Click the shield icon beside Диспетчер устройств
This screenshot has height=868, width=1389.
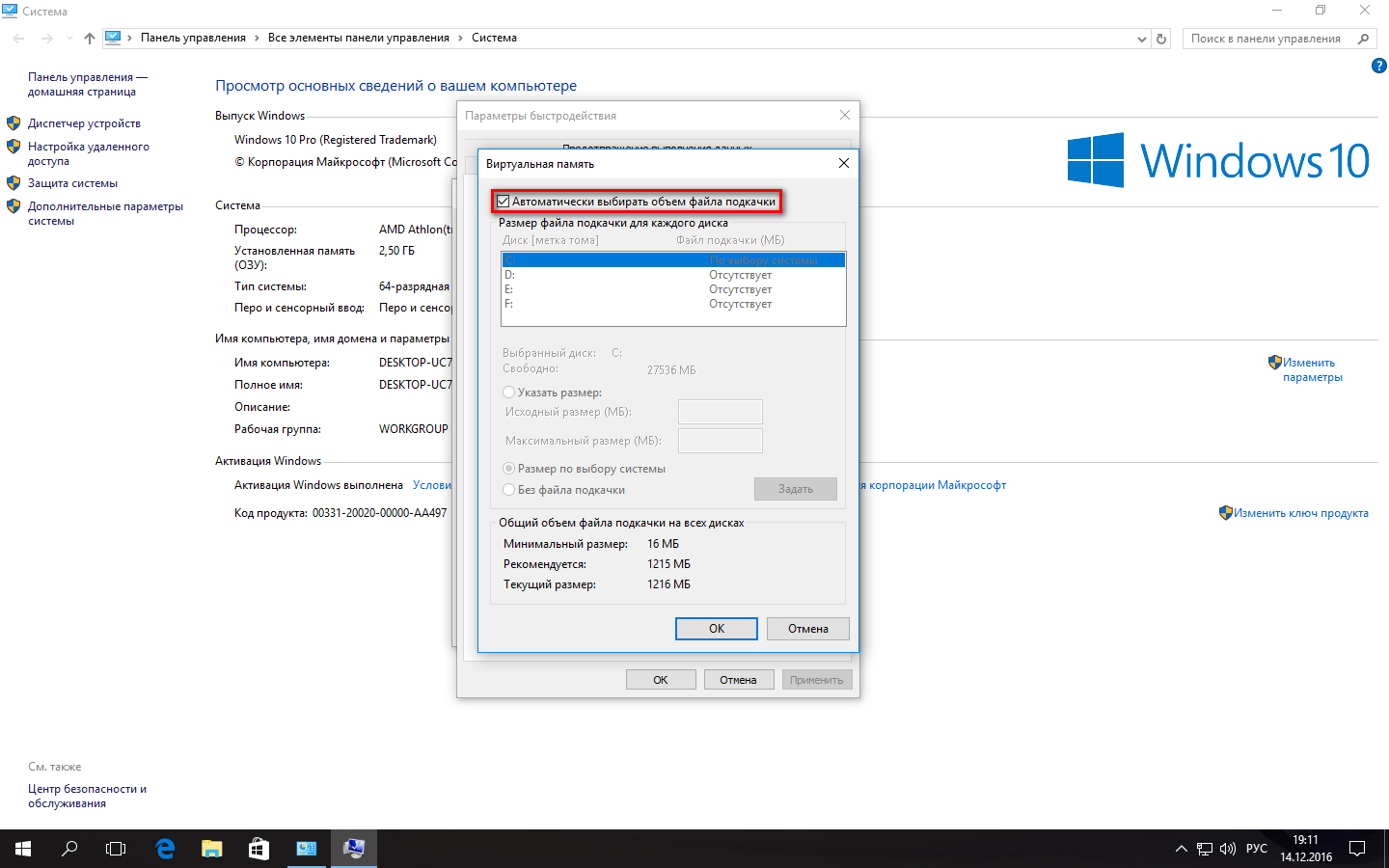14,123
